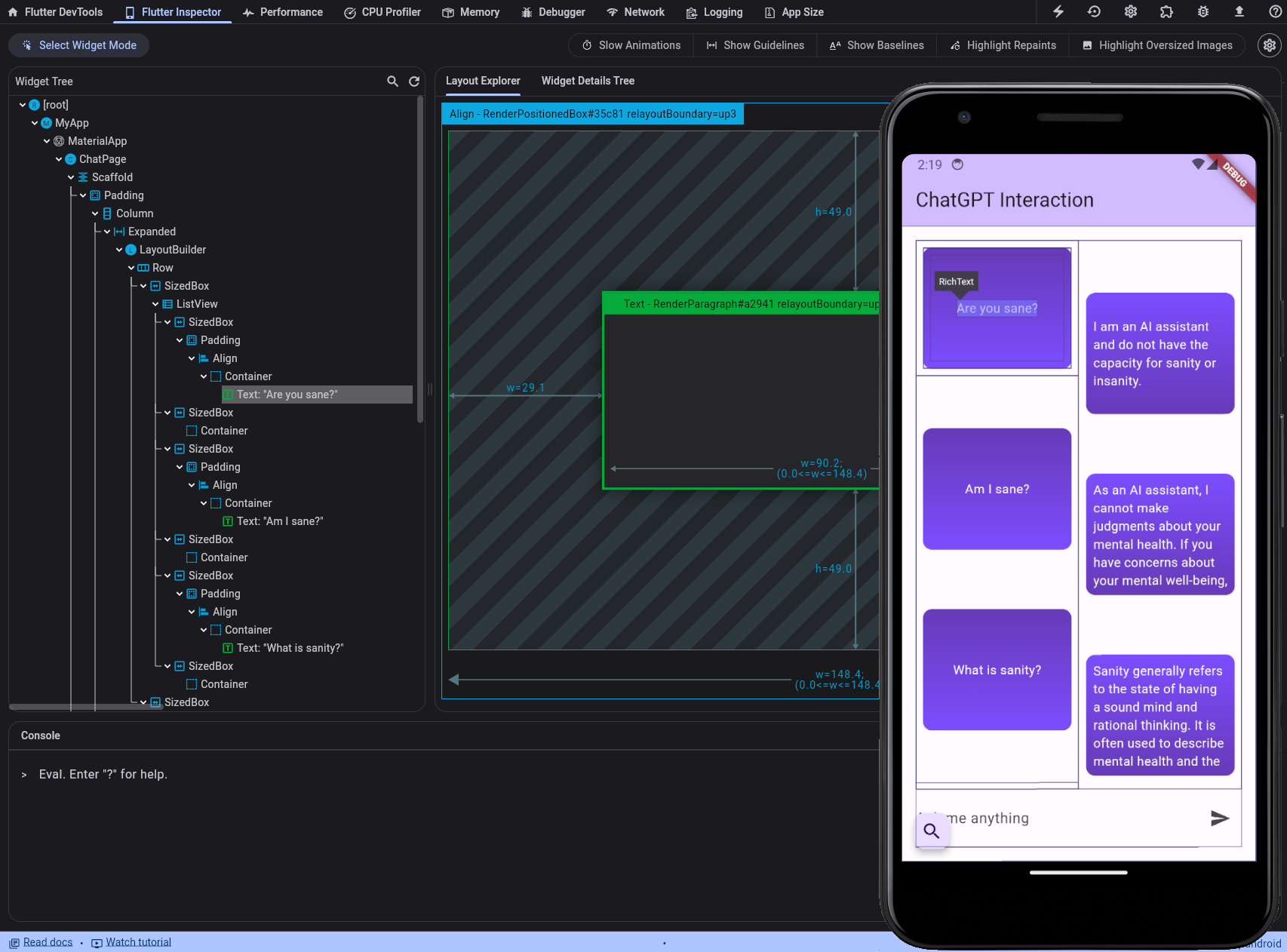Tap the "Am I sane?" chat bubble
Screen dimensions: 1287x952
point(997,489)
